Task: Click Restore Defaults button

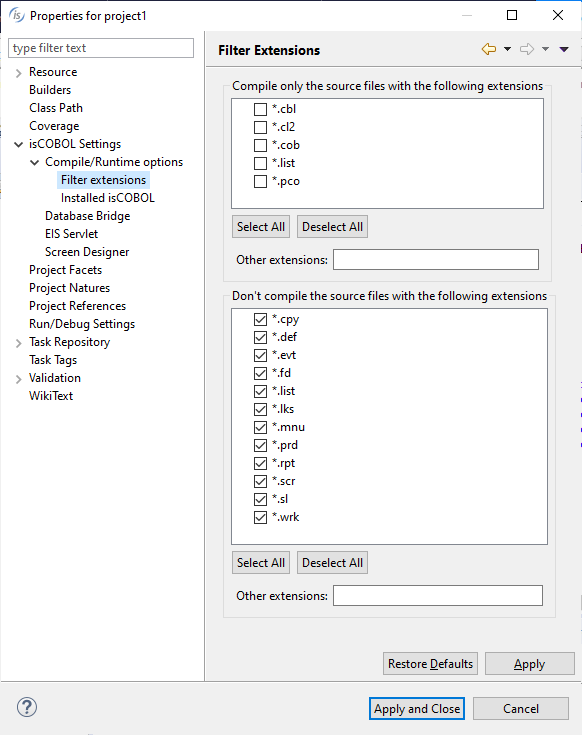Action: click(430, 664)
